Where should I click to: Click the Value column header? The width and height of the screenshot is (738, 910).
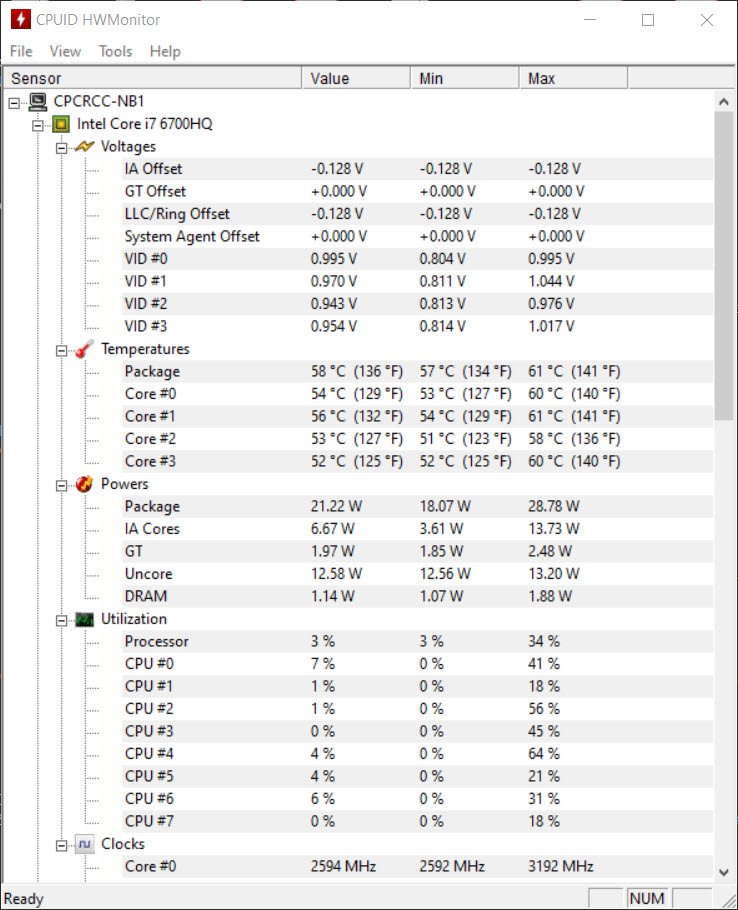[x=355, y=77]
